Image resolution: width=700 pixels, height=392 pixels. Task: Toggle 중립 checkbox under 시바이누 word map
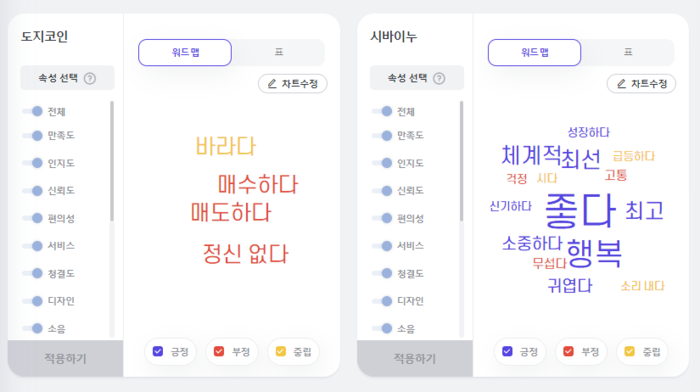(629, 351)
